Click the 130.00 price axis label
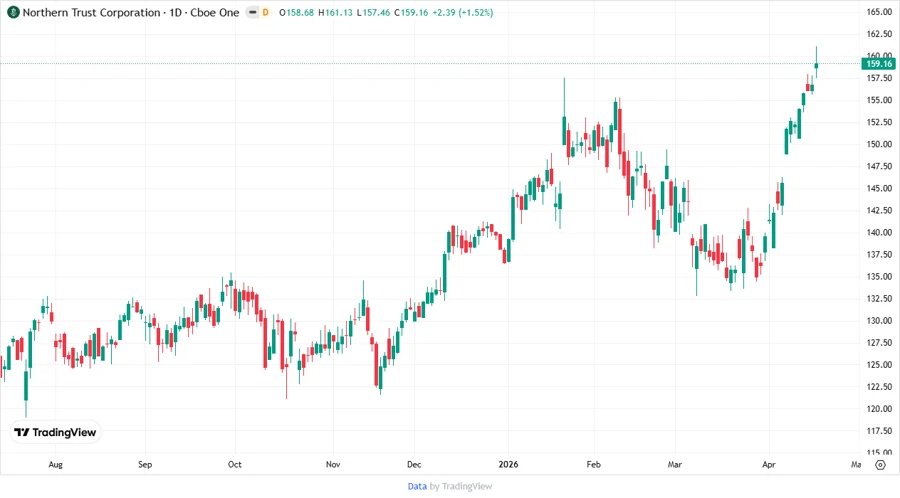This screenshot has width=900, height=498. click(x=879, y=321)
